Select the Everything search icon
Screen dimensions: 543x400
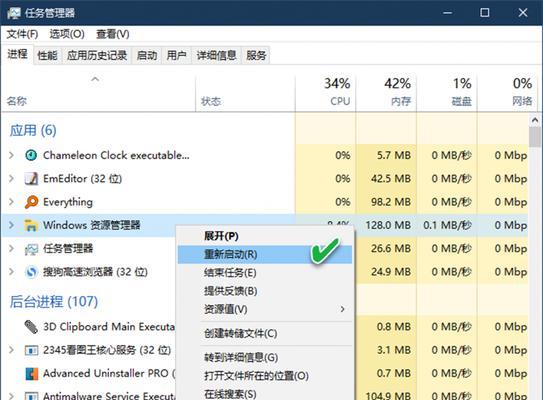click(x=31, y=202)
